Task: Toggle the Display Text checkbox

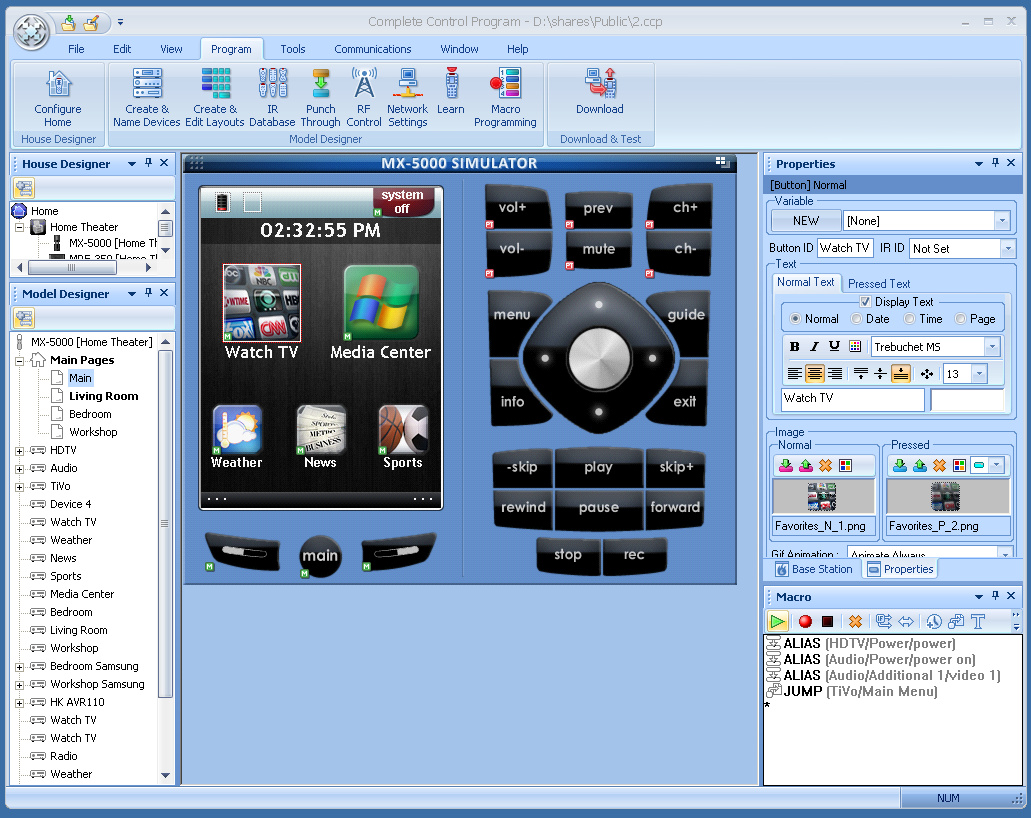Action: click(x=866, y=302)
